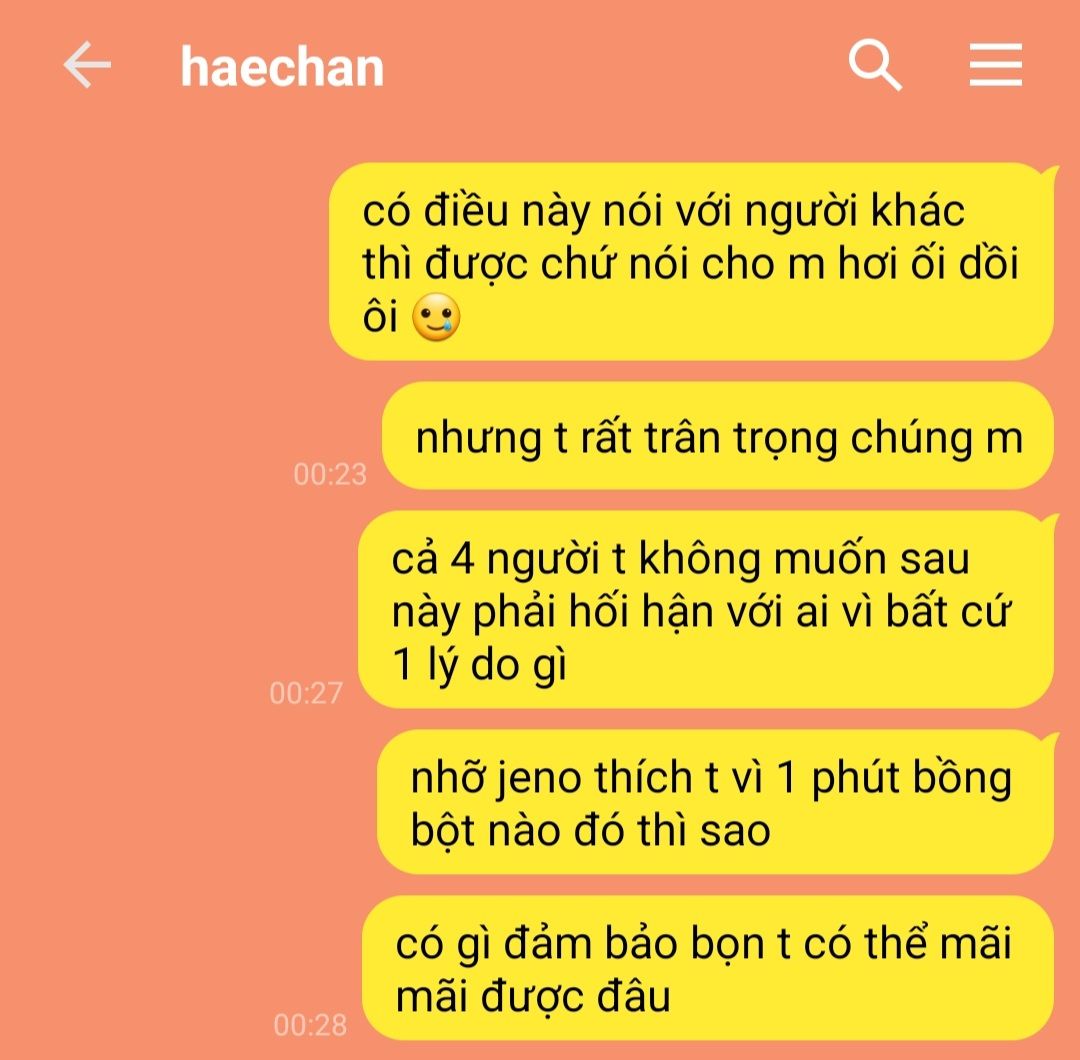Screen dimensions: 1080x1060
Task: Go back using the left arrow icon
Action: 87,65
